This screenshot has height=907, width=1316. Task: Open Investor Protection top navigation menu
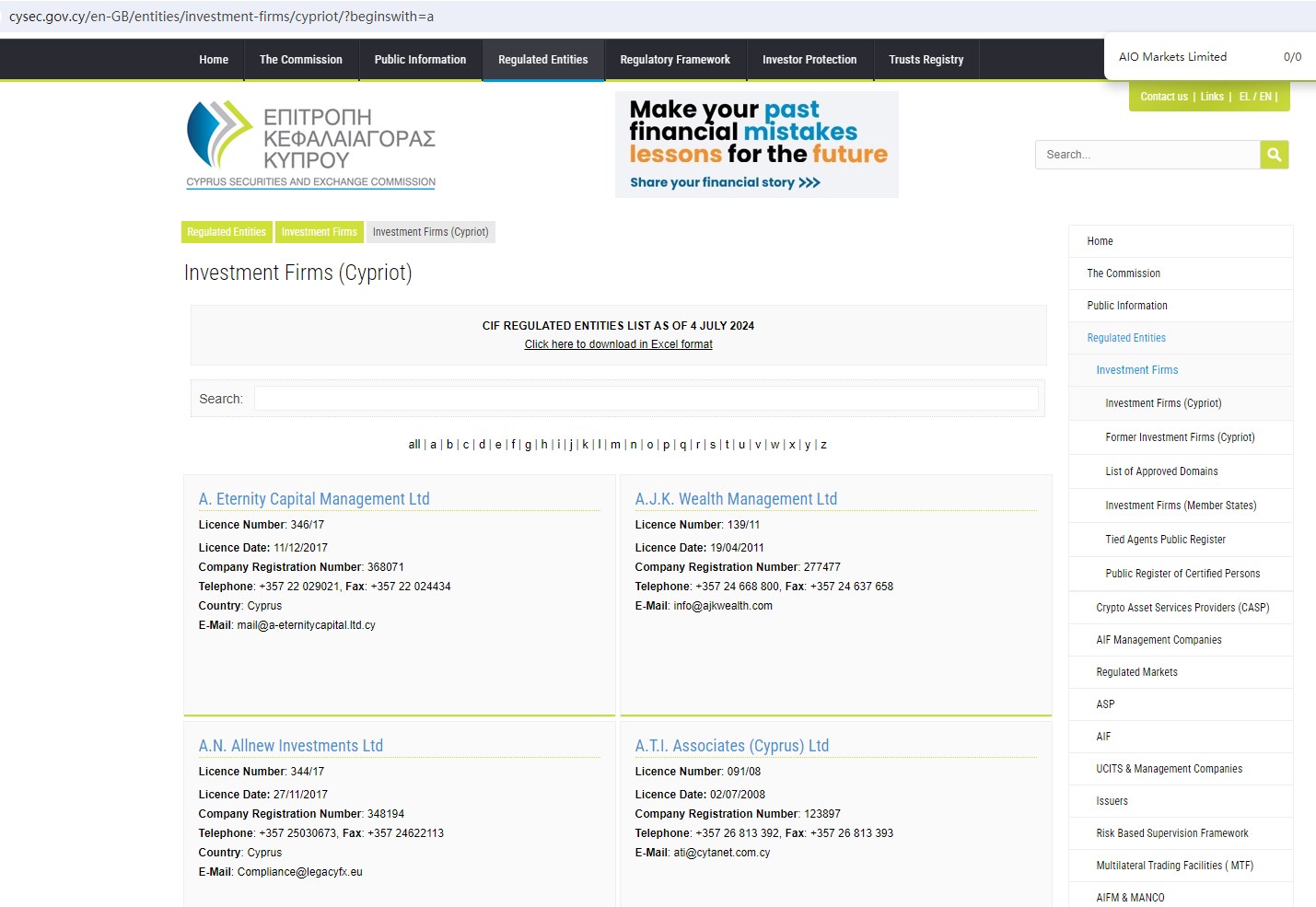point(809,60)
